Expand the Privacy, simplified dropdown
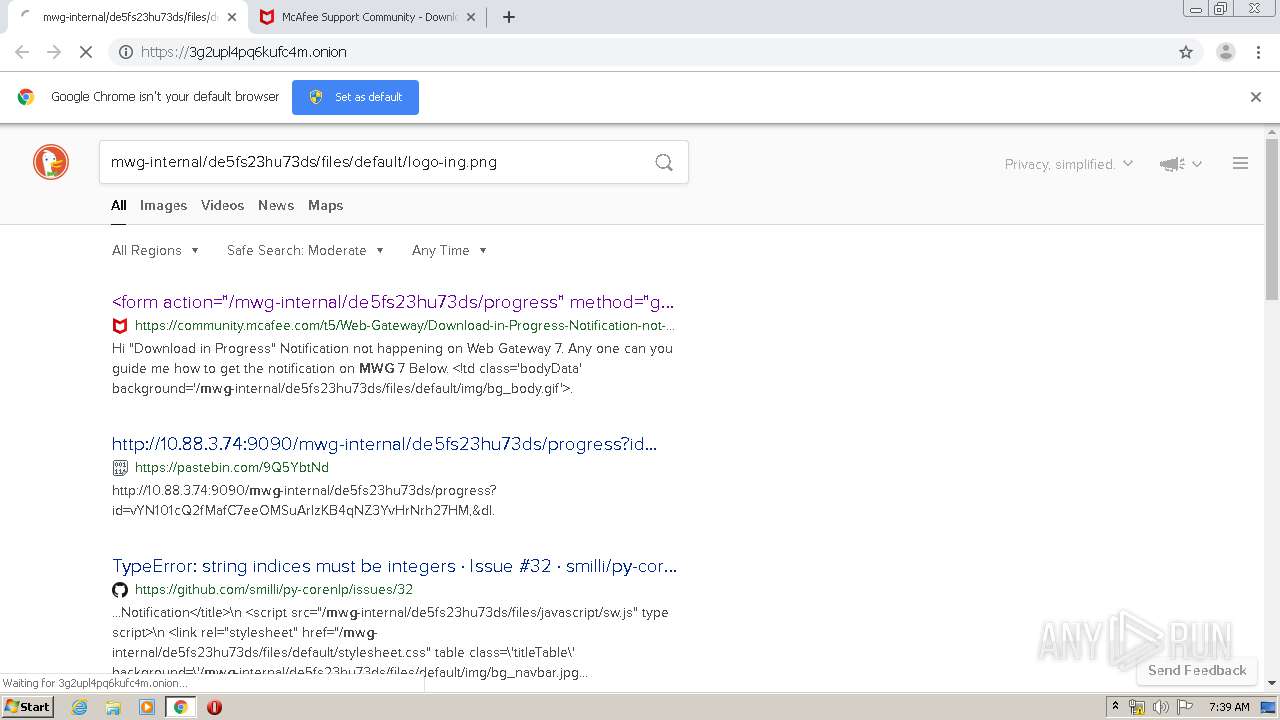 (x=1069, y=164)
